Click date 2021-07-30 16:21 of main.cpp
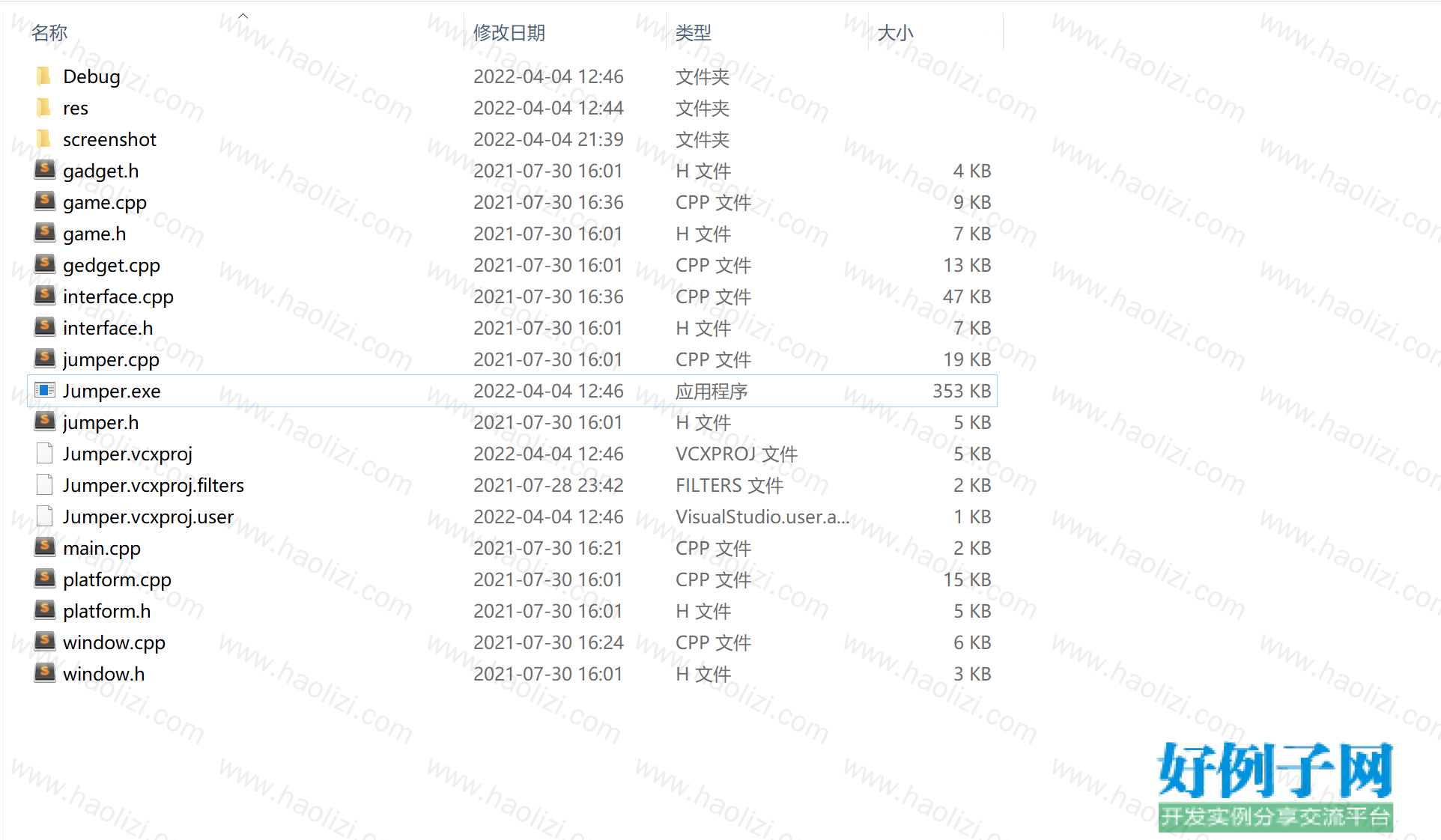This screenshot has width=1441, height=840. pyautogui.click(x=548, y=548)
